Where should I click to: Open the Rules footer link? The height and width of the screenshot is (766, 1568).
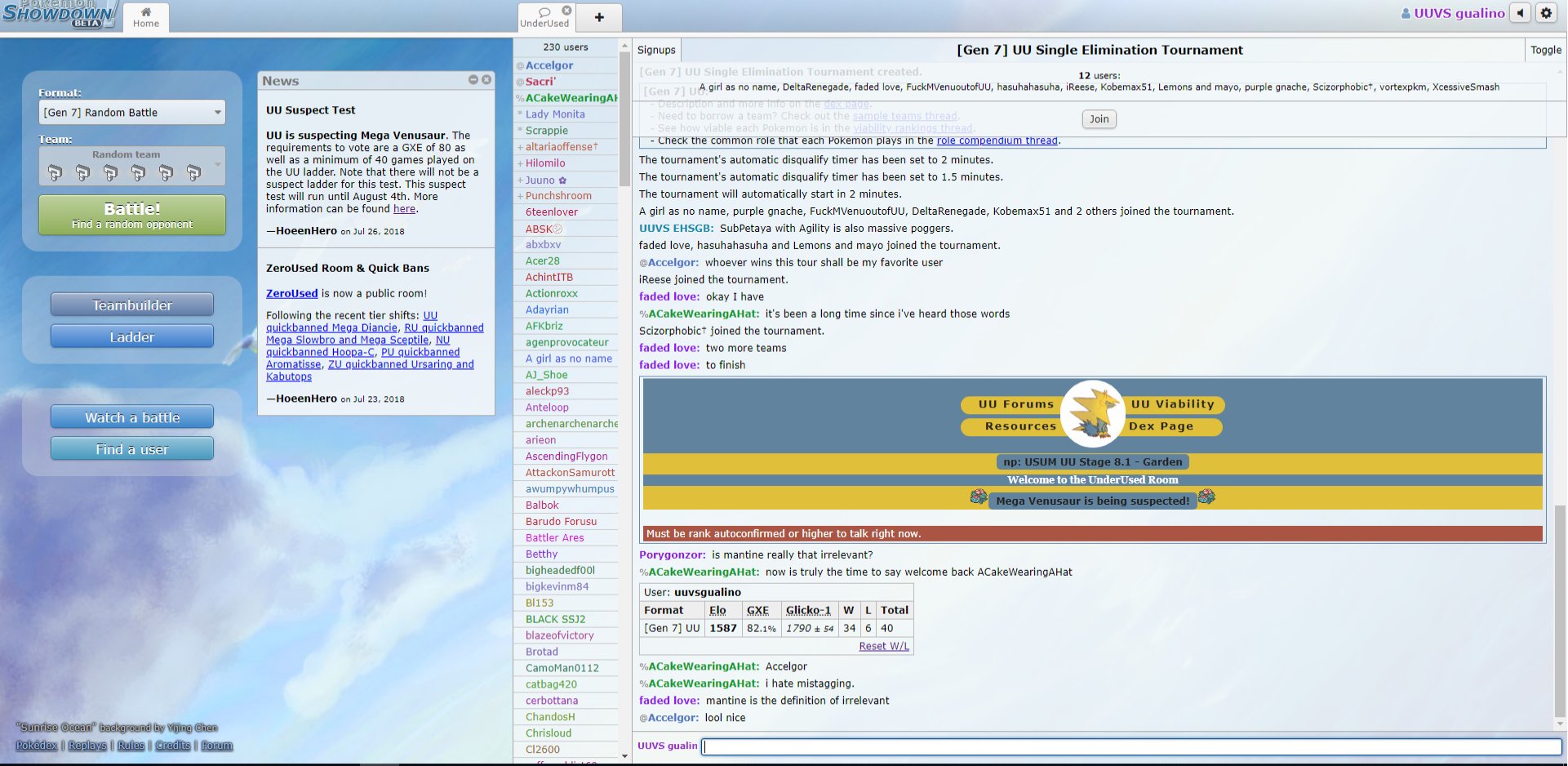[x=131, y=746]
